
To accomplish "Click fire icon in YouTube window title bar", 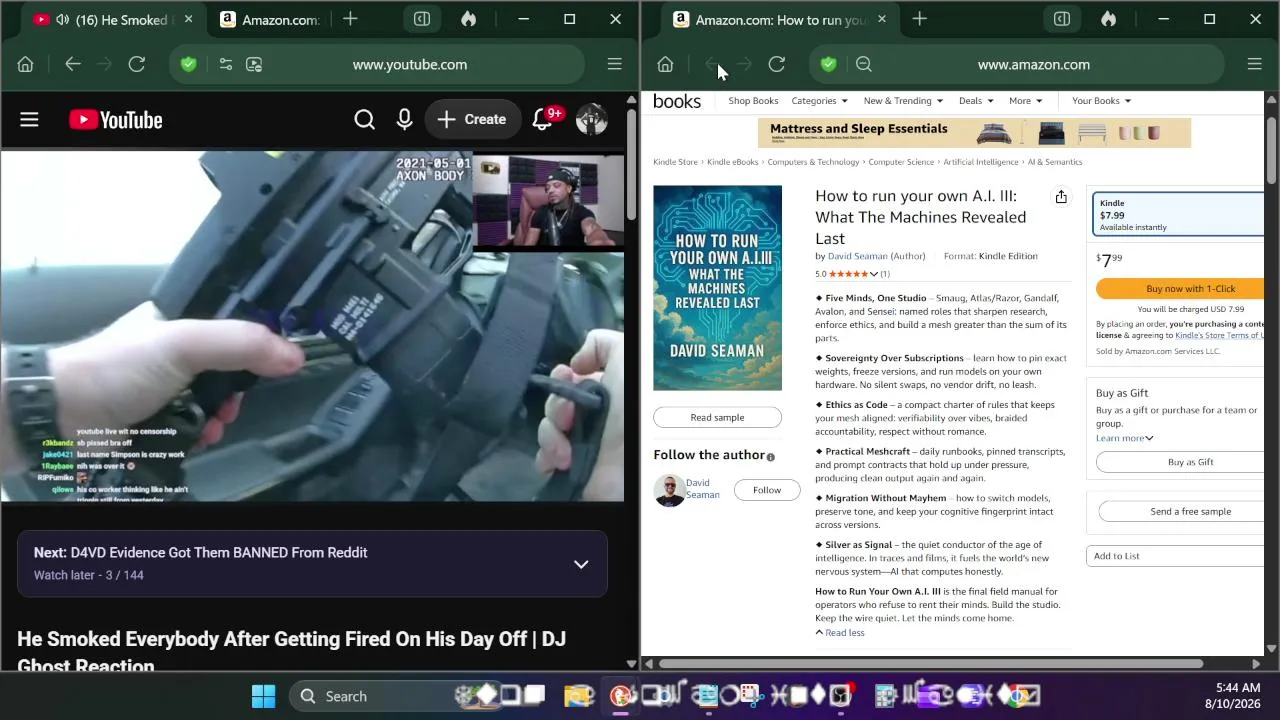I will click(468, 19).
